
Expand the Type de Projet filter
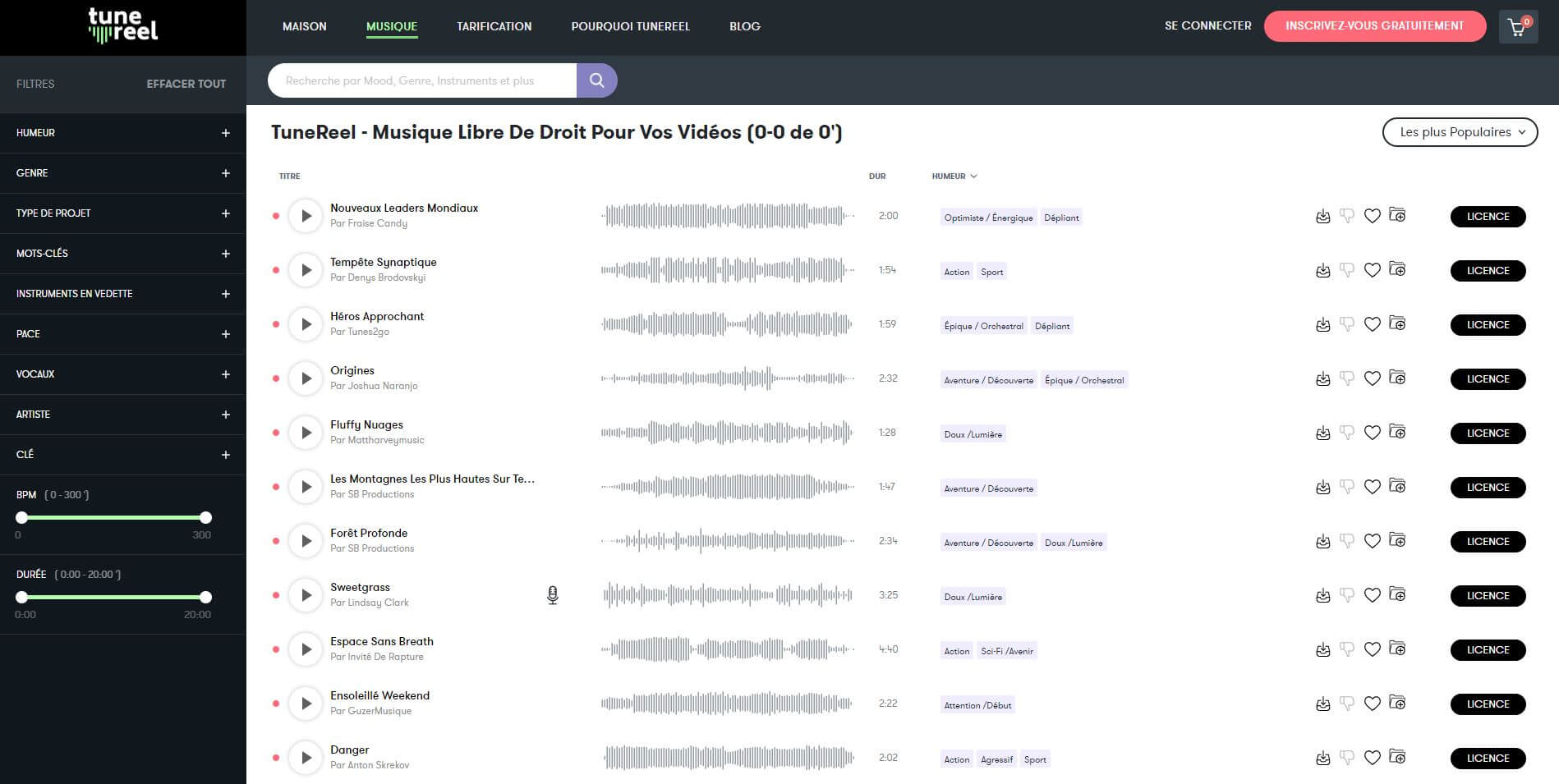[x=122, y=213]
